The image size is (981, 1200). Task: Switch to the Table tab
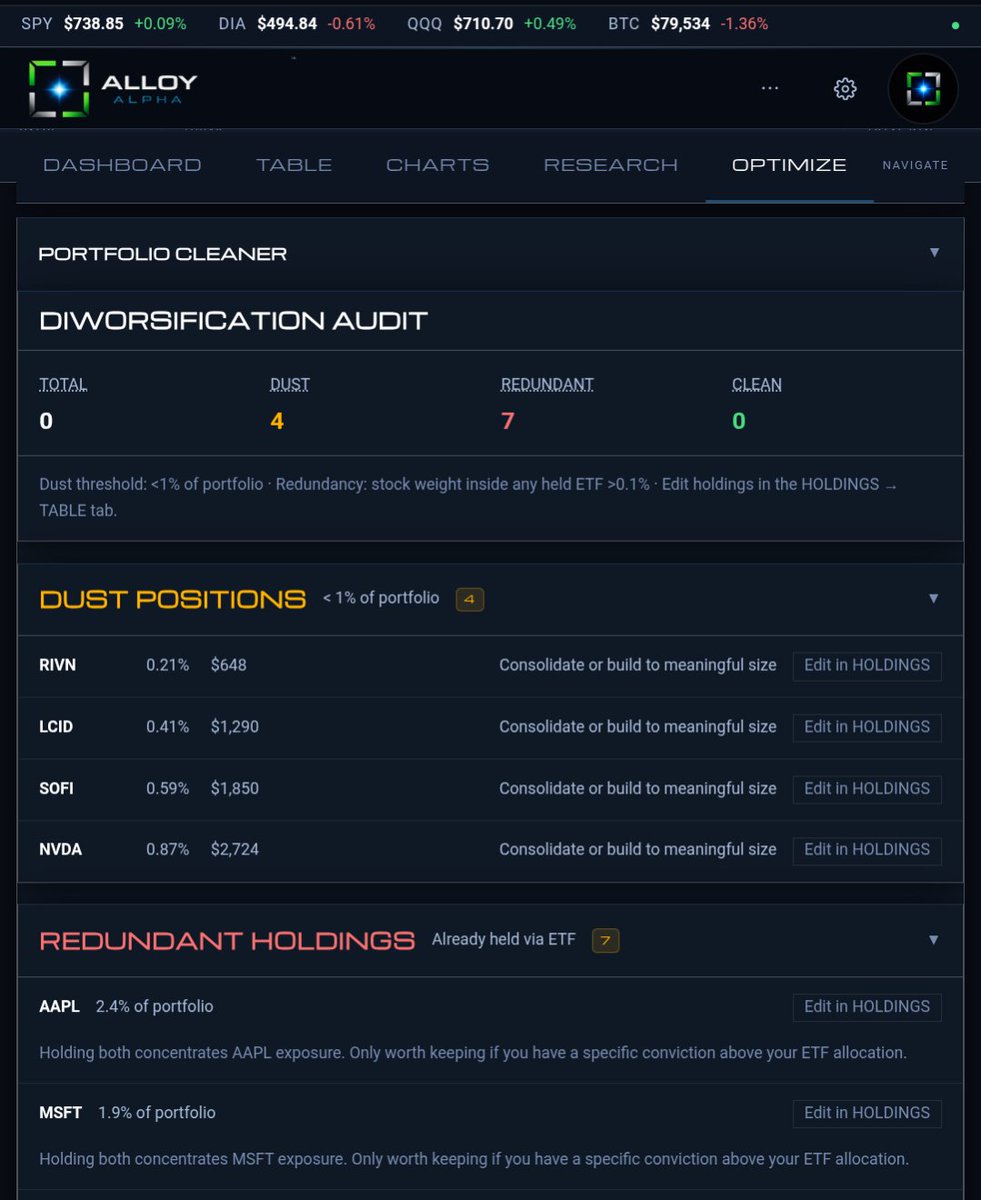[294, 165]
